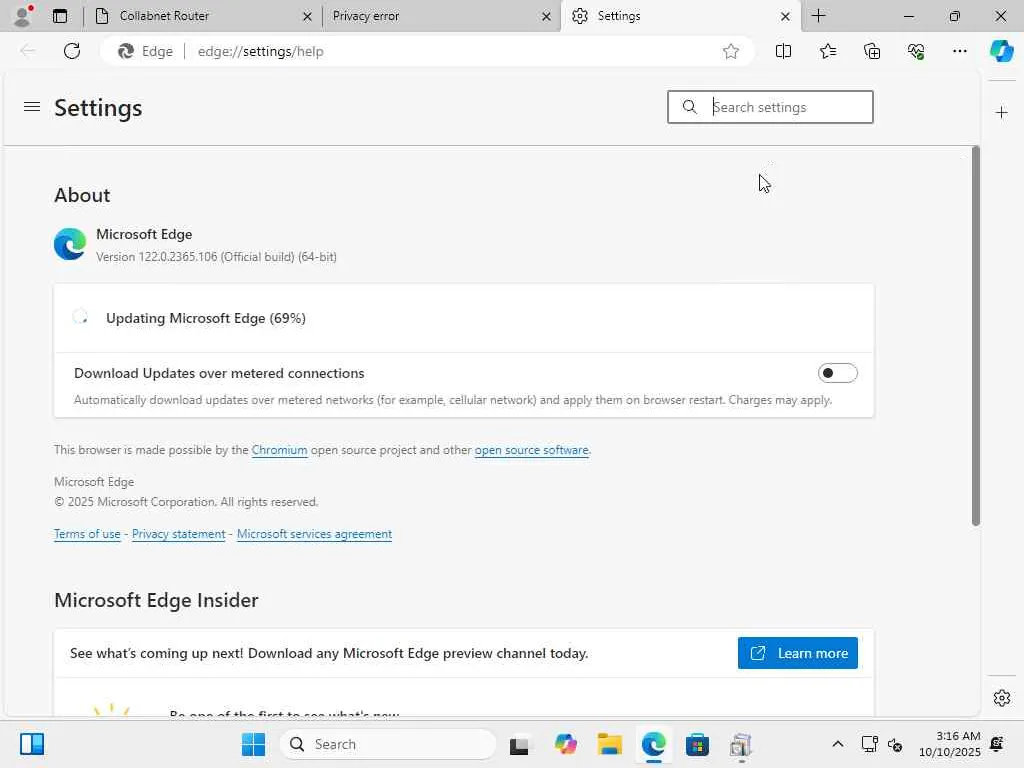This screenshot has height=768, width=1024.
Task: Open the split screen icon
Action: point(783,51)
